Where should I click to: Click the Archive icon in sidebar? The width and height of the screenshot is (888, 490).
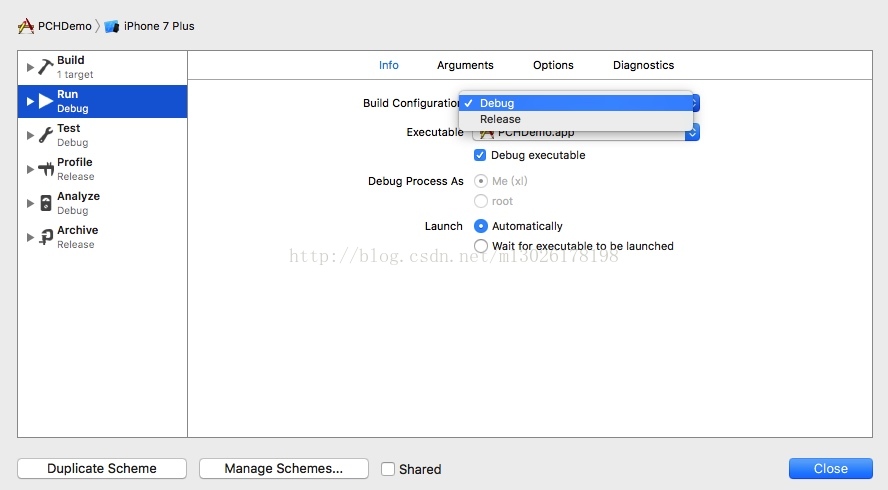46,237
